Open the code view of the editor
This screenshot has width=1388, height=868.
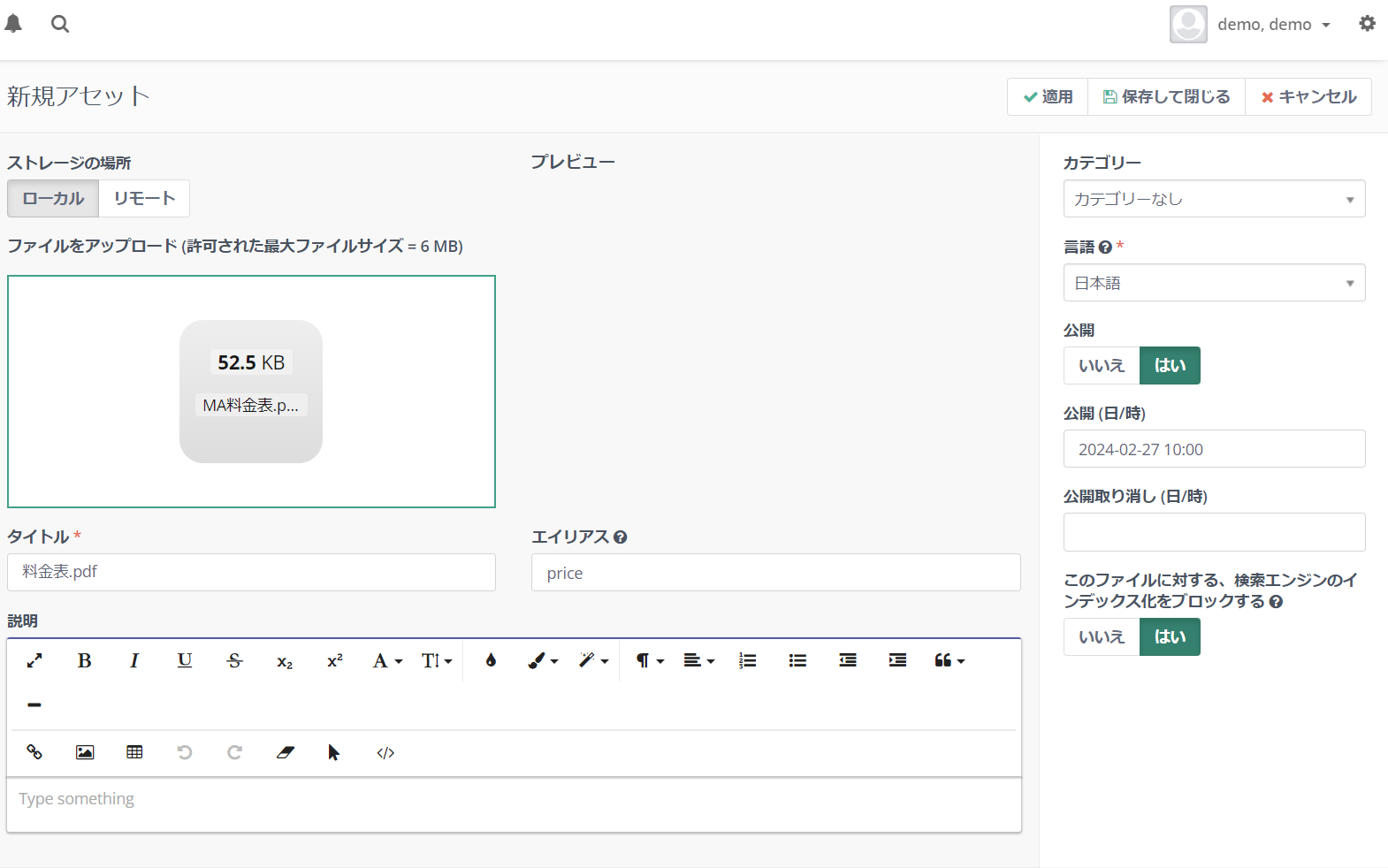pos(385,752)
